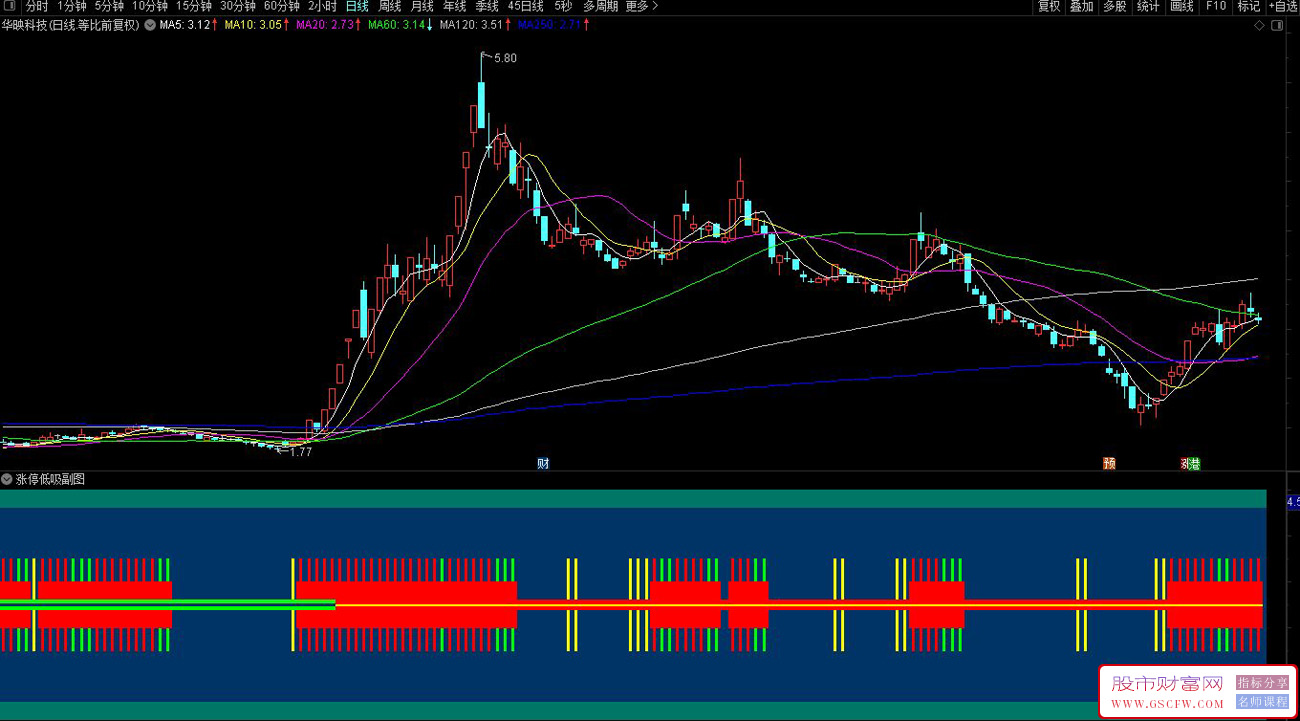
Task: Select the 30分钟 period tab
Action: [238, 6]
